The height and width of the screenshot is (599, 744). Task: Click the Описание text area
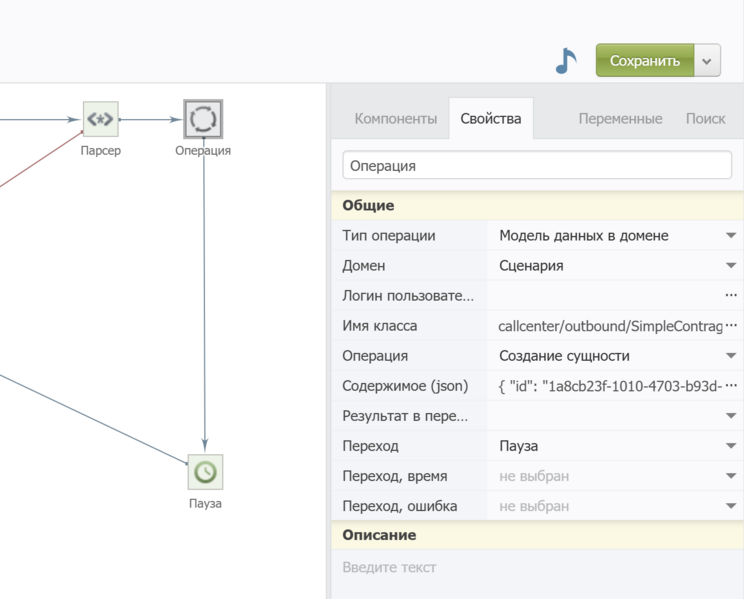pos(536,568)
